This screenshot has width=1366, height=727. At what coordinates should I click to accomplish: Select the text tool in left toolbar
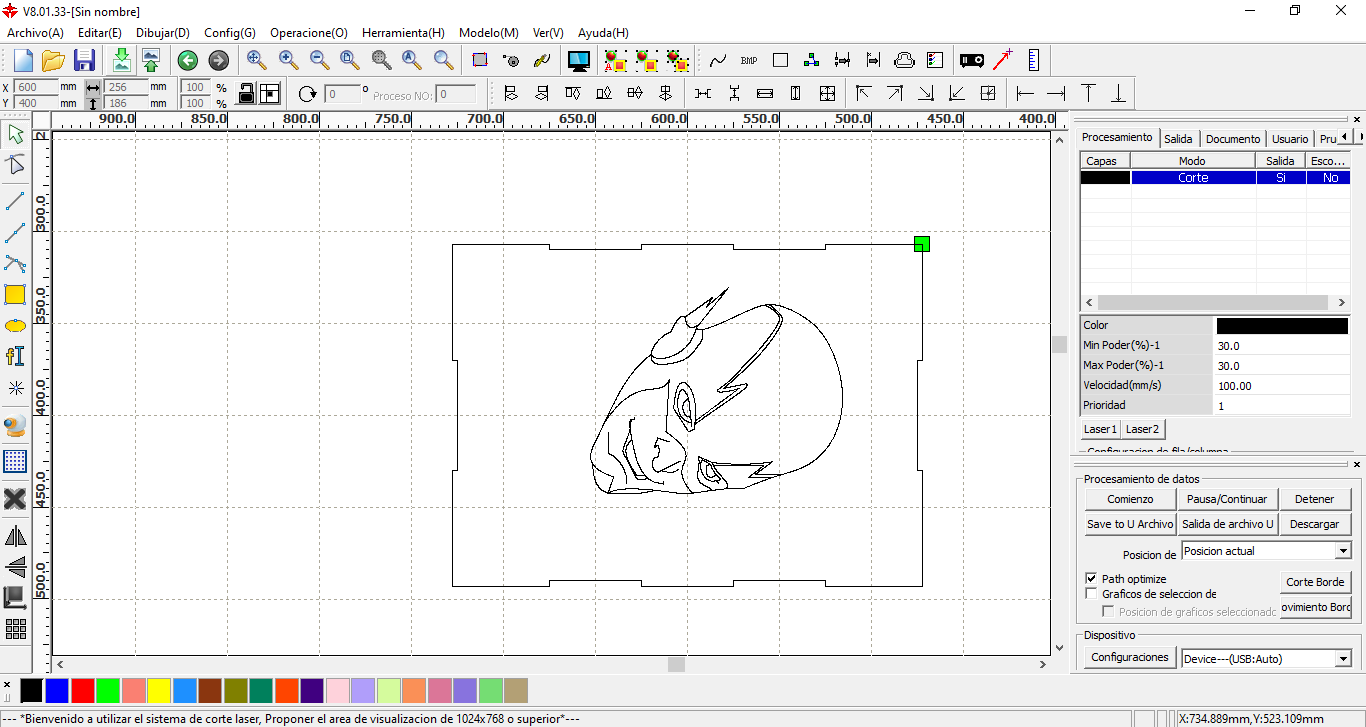(x=15, y=356)
